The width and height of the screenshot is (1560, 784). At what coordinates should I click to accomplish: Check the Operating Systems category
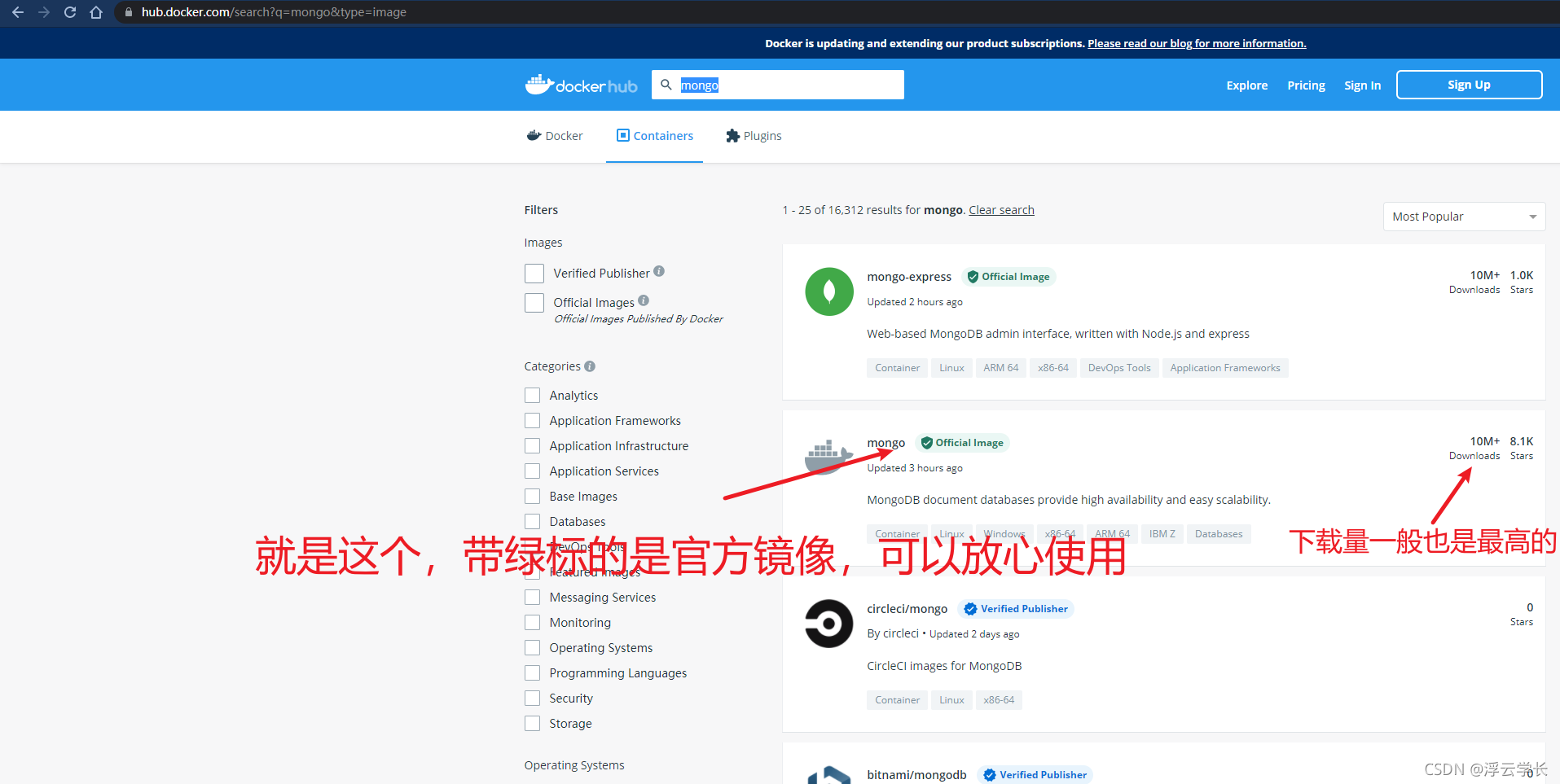click(x=533, y=648)
